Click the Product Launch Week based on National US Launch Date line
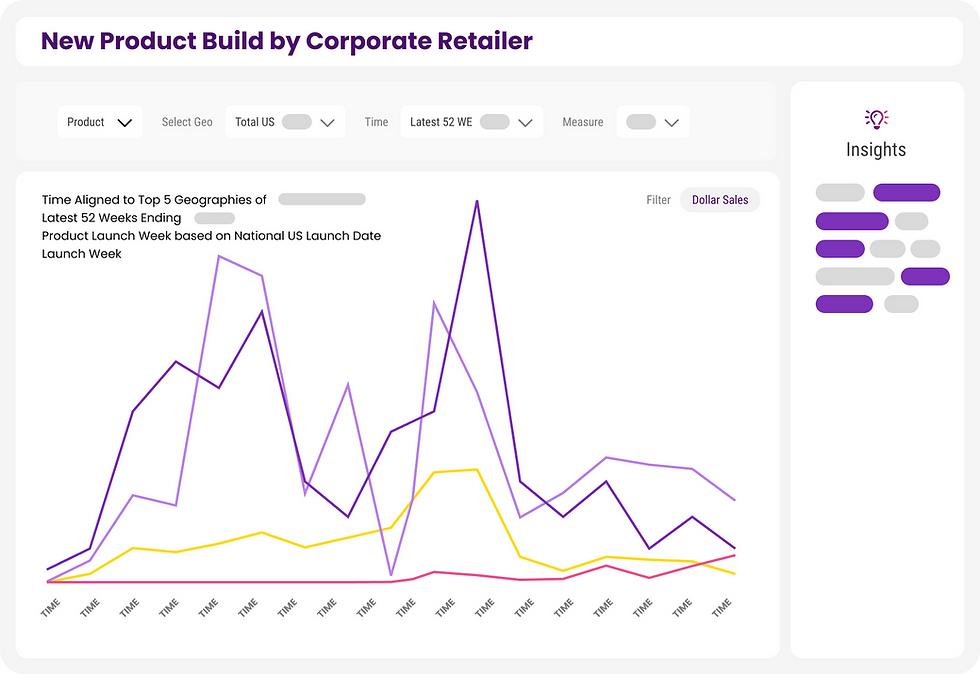Image resolution: width=980 pixels, height=674 pixels. (211, 236)
